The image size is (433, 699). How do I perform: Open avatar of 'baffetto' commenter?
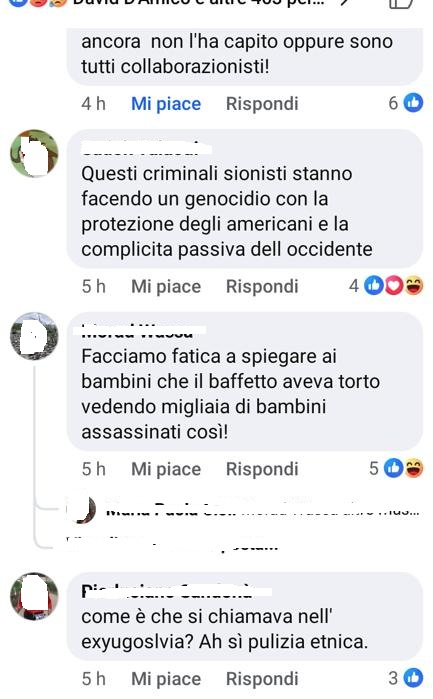(34, 336)
